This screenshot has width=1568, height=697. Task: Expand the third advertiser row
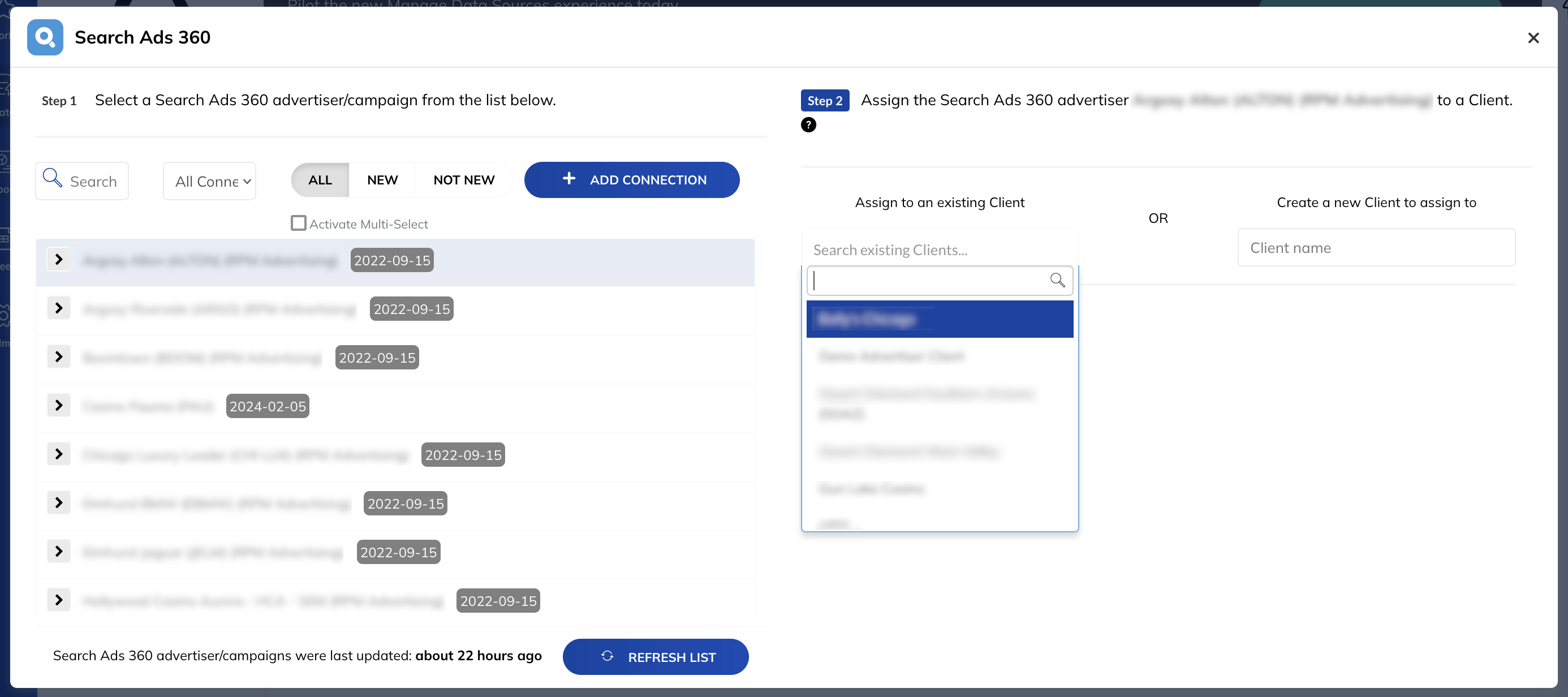point(58,358)
